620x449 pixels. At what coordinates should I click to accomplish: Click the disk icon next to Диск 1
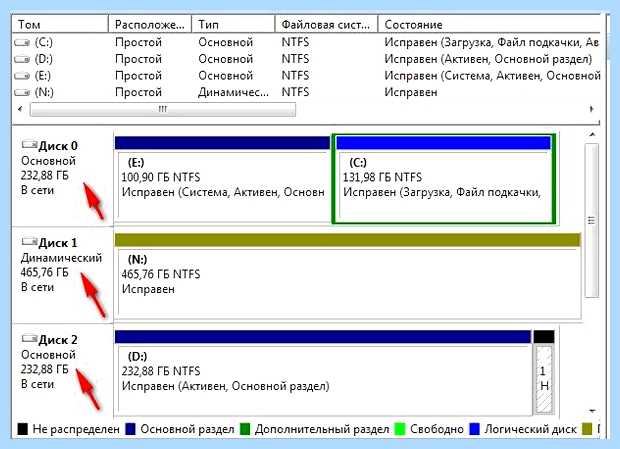[x=29, y=241]
